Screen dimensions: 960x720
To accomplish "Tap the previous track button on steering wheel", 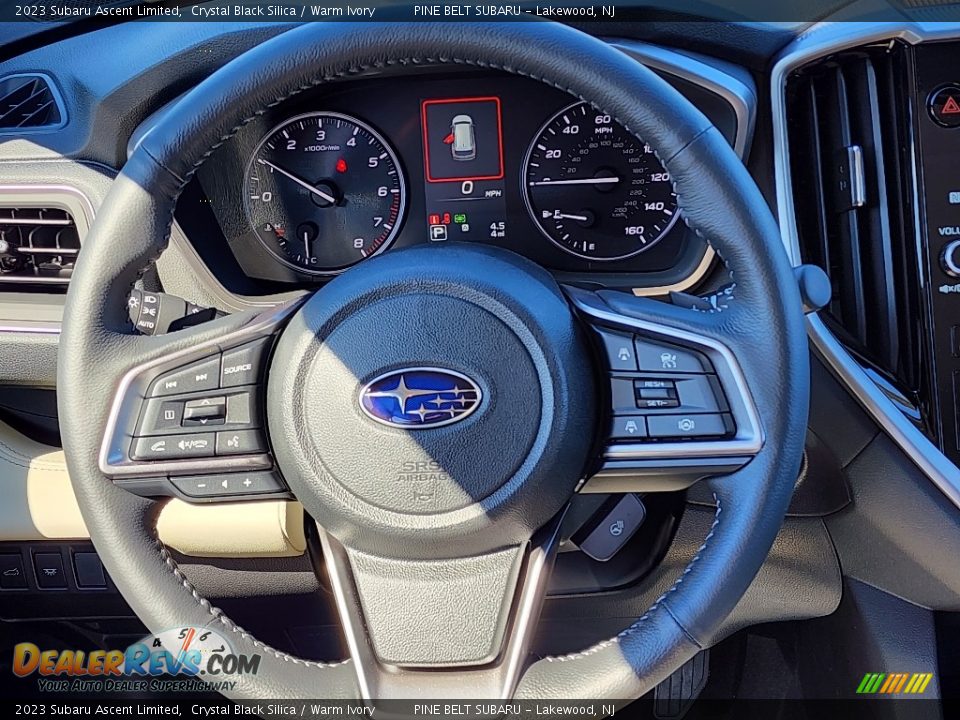I will 171,384.
